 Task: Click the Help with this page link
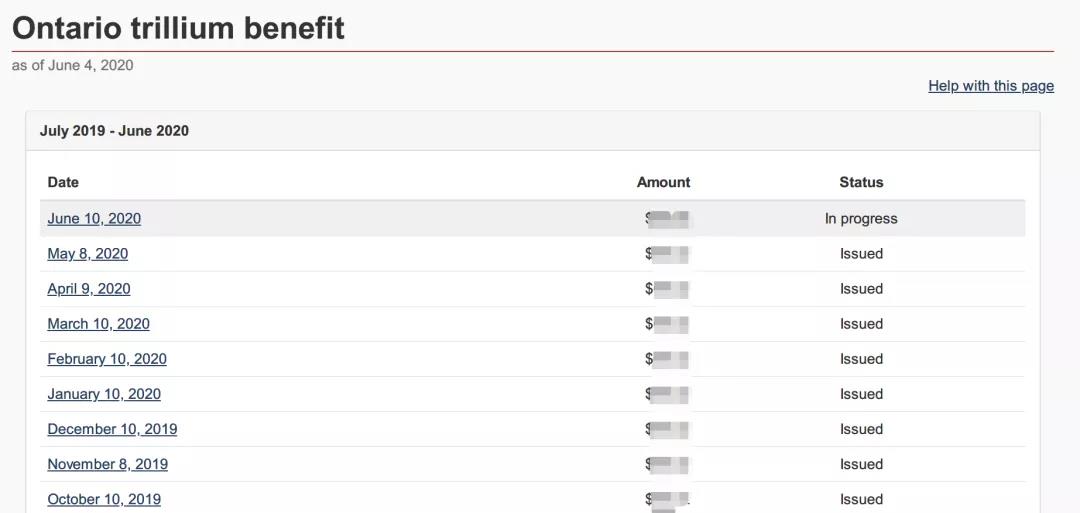pyautogui.click(x=990, y=86)
